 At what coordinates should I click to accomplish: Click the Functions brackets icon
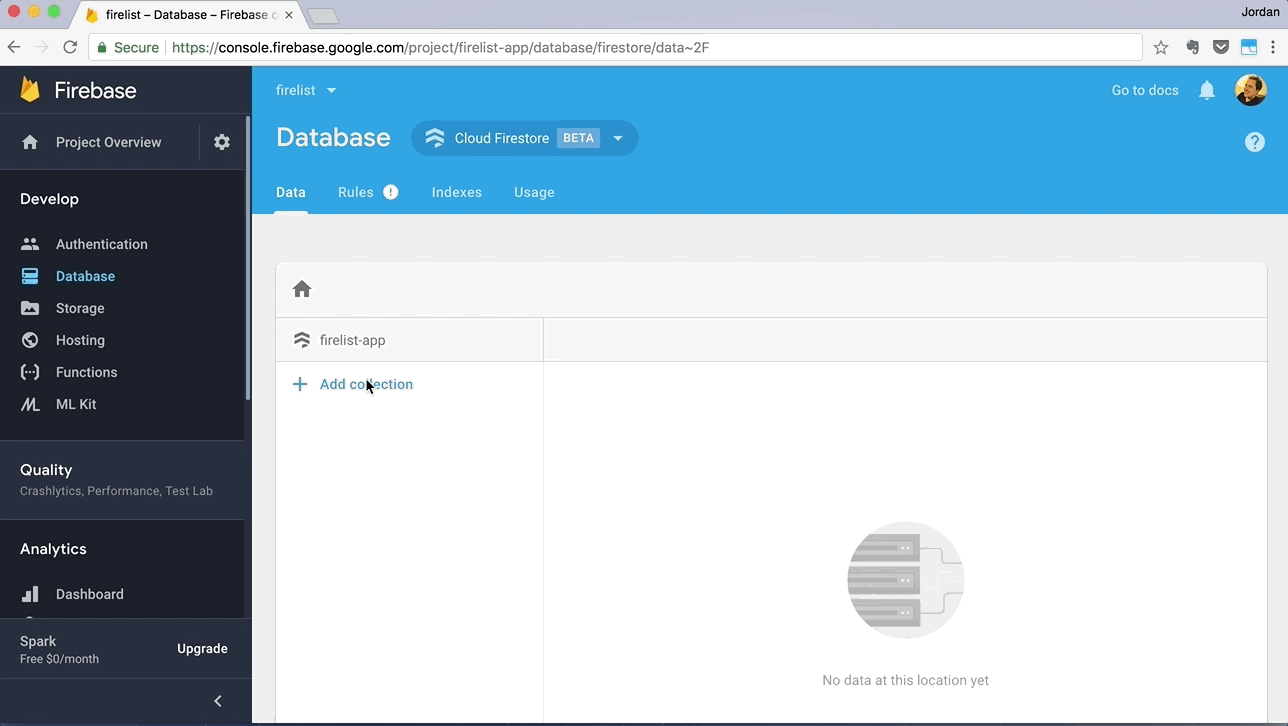[30, 372]
